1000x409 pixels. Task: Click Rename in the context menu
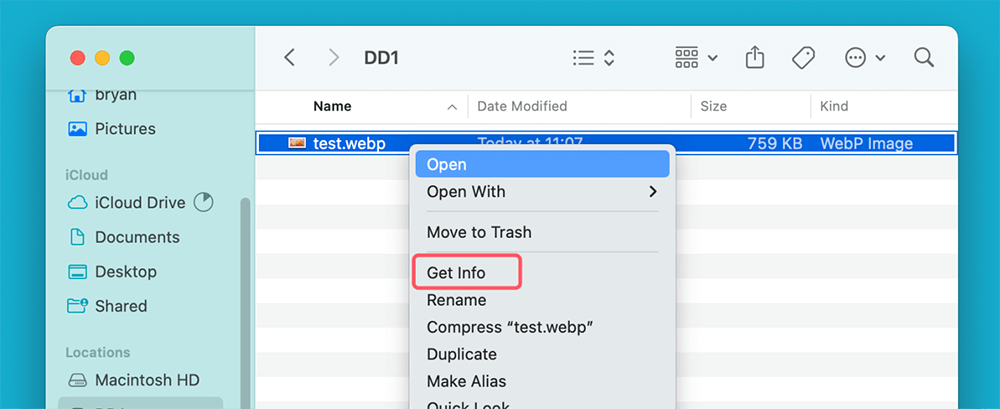(456, 300)
